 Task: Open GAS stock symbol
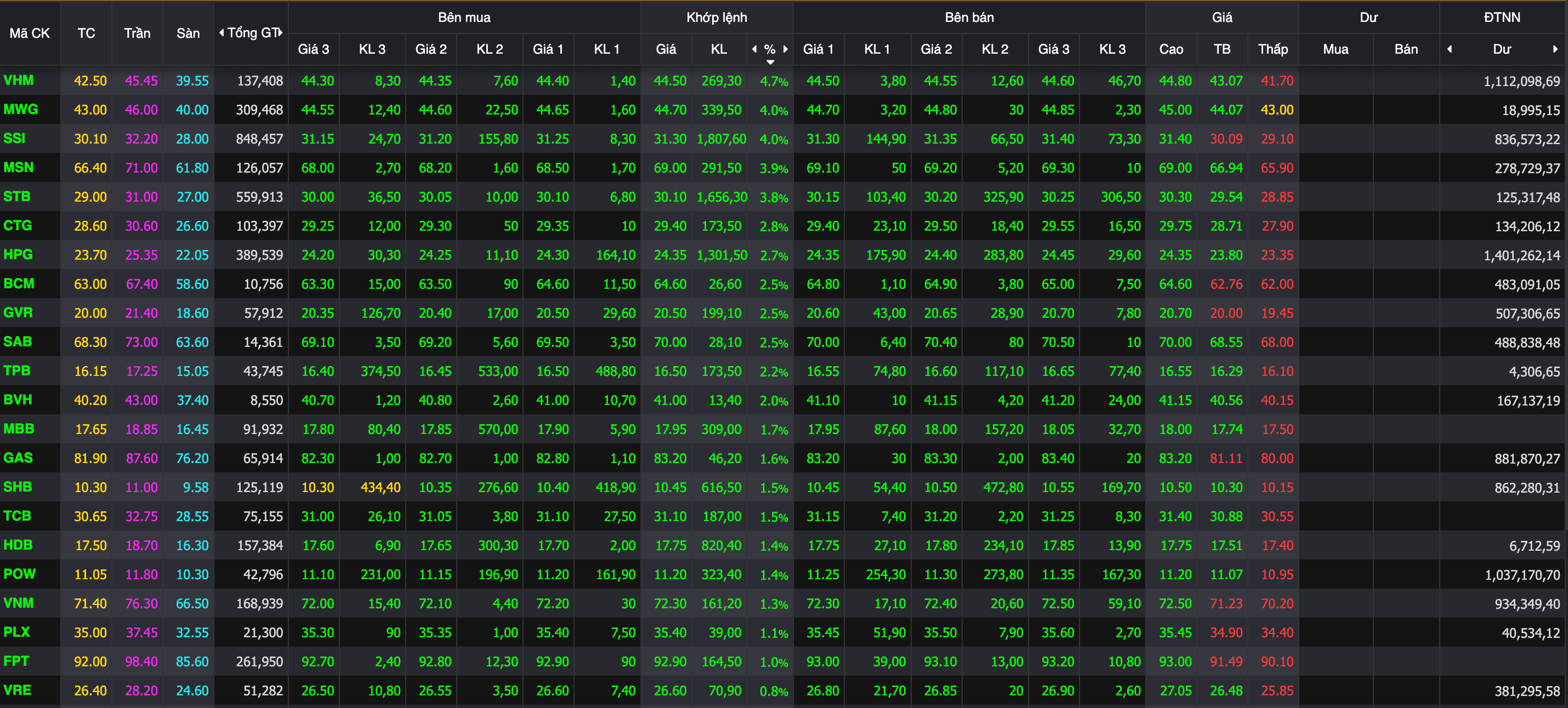pos(18,458)
